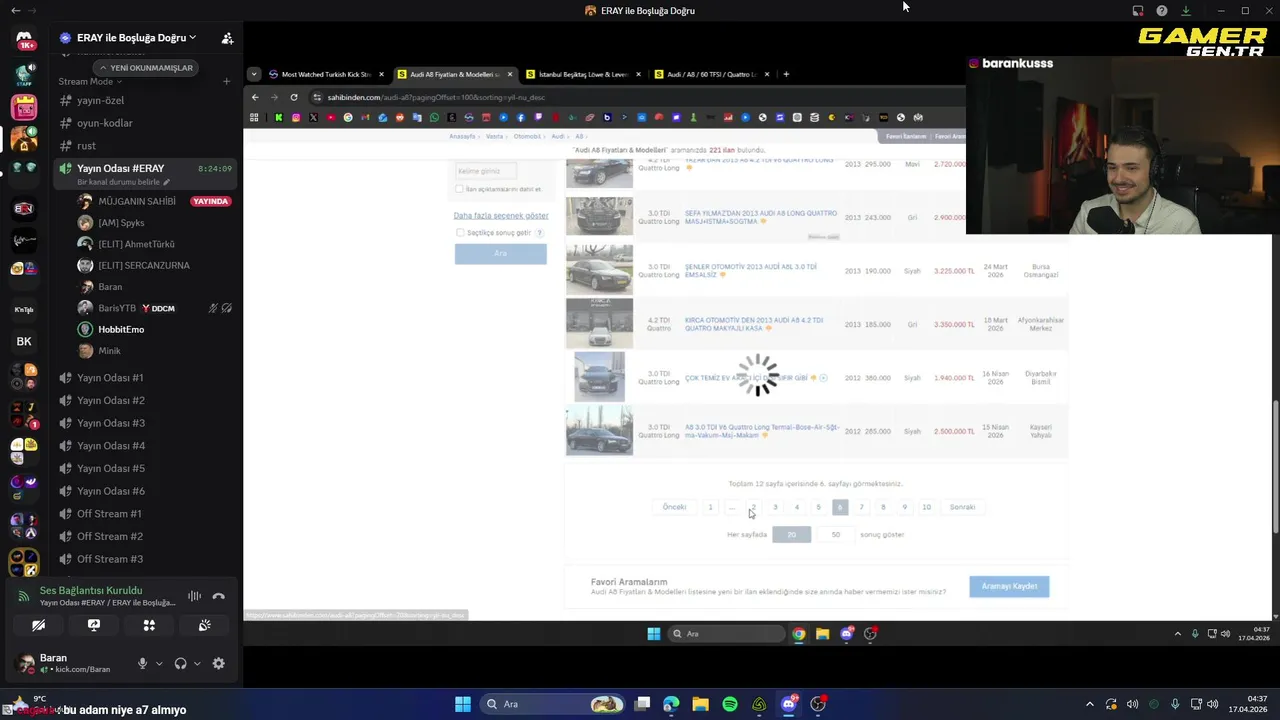Open File Explorer from the Windows taskbar

[700, 704]
